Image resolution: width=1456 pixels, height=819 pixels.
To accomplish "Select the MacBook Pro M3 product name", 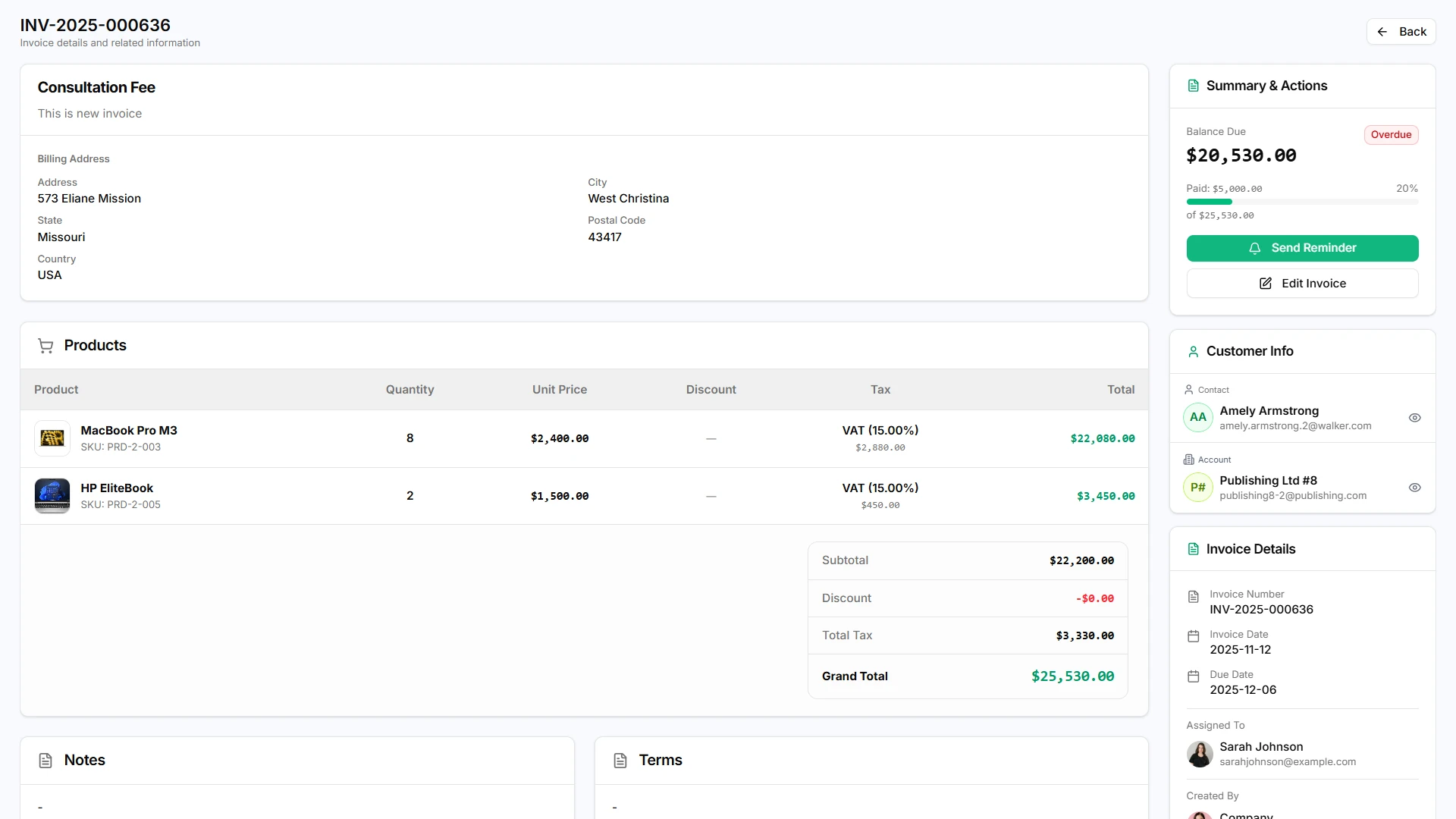I will [x=129, y=431].
